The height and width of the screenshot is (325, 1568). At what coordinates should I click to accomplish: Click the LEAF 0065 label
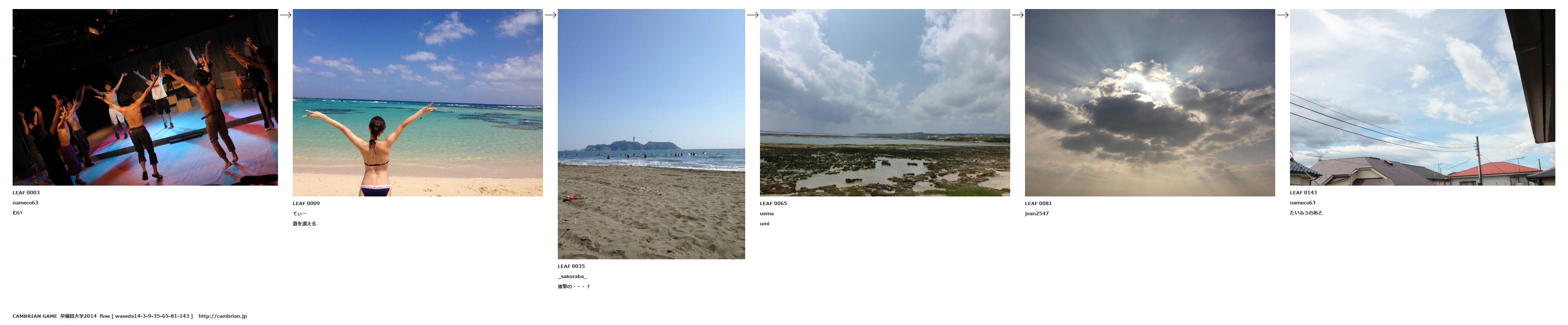pyautogui.click(x=773, y=204)
